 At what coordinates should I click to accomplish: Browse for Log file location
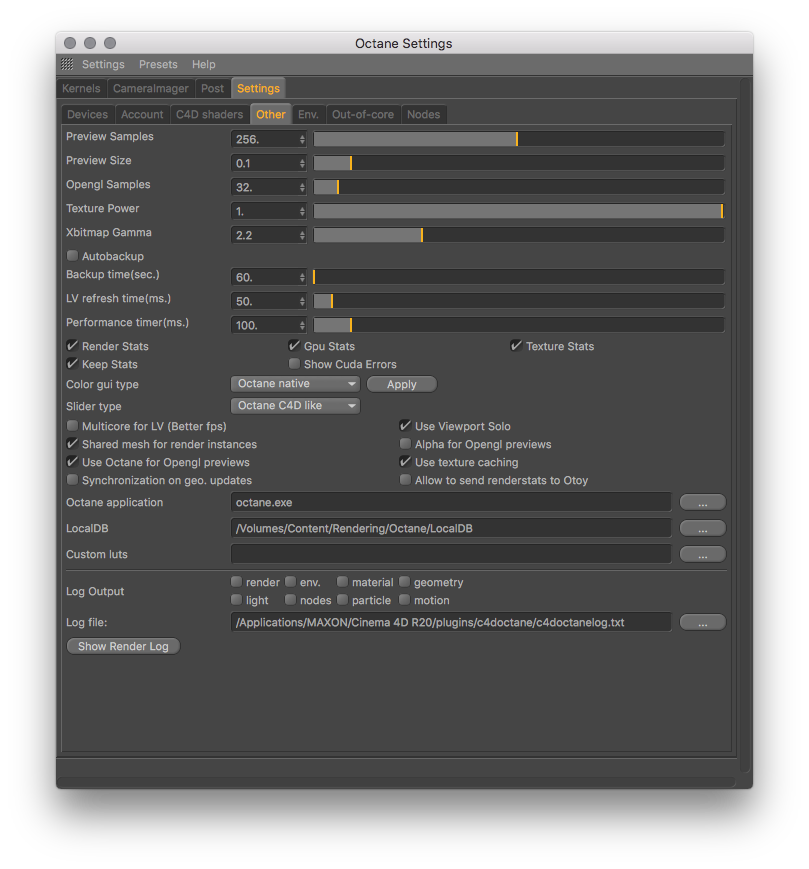click(x=703, y=622)
